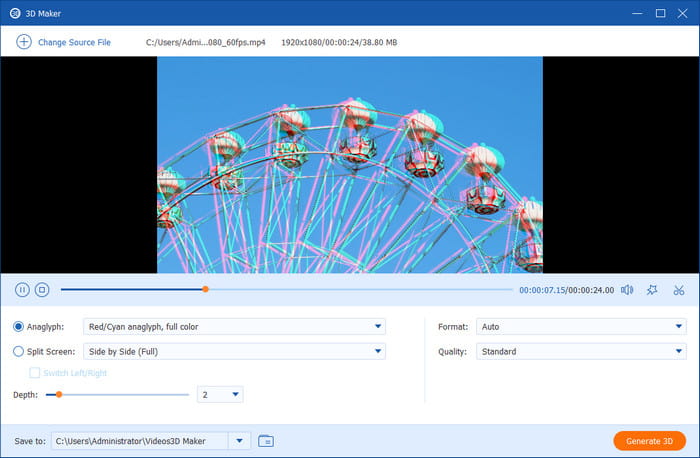Expand the Format Auto dropdown
700x458 pixels.
[x=678, y=326]
